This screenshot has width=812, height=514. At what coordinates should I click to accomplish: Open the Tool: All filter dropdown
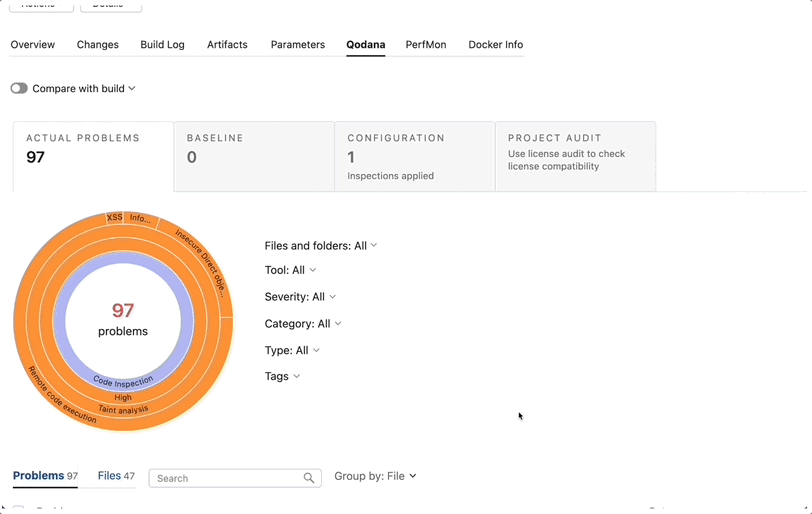pyautogui.click(x=290, y=270)
